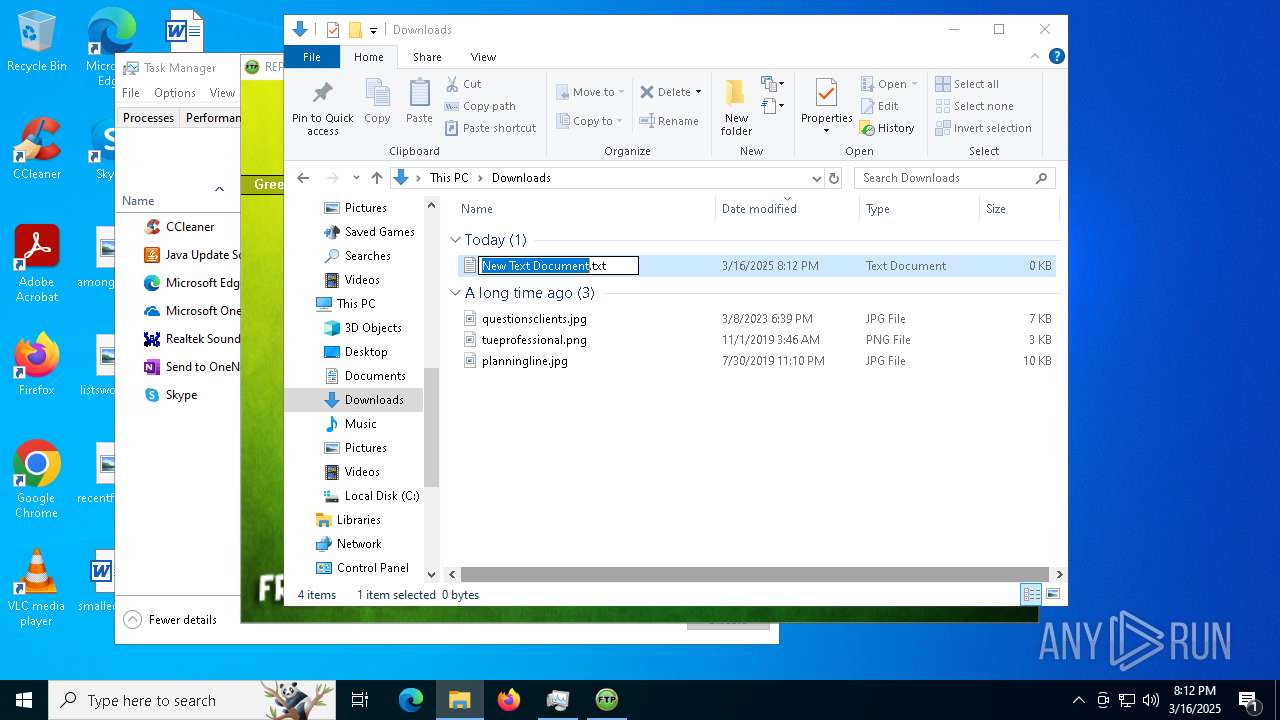Viewport: 1280px width, 720px height.
Task: Click the navigation pane vertical scrollbar
Action: 432,427
